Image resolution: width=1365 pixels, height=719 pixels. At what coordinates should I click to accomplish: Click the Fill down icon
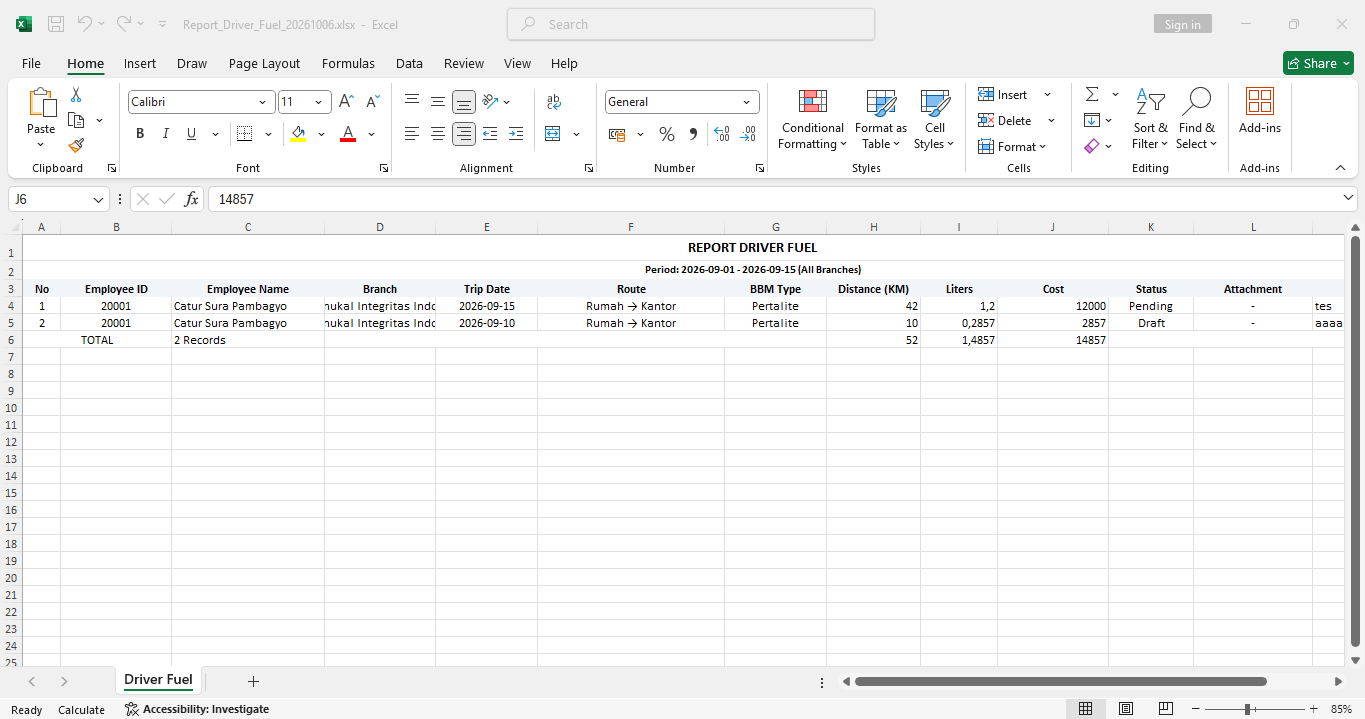[1092, 121]
